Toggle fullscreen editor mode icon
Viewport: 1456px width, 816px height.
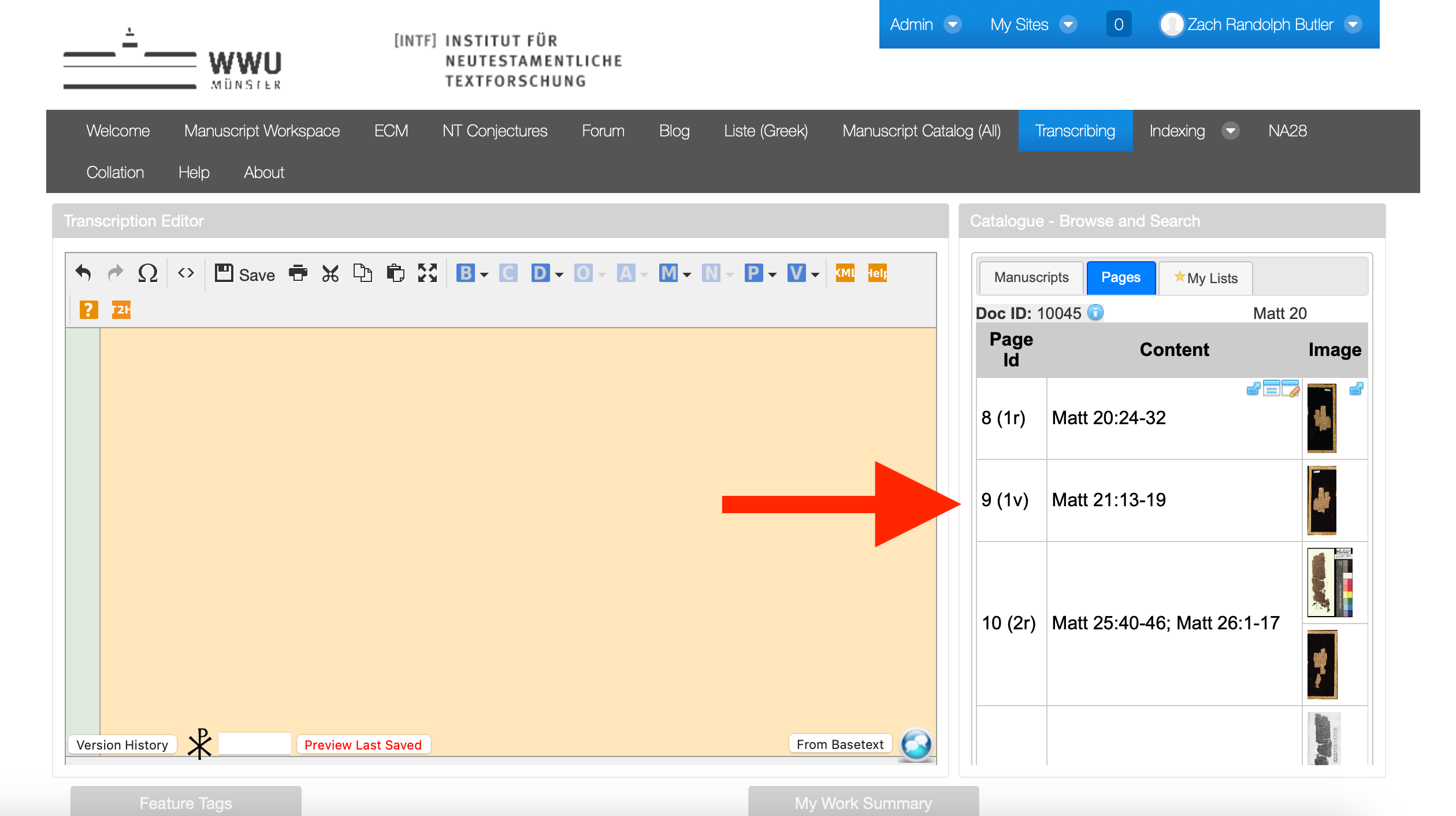click(x=428, y=273)
